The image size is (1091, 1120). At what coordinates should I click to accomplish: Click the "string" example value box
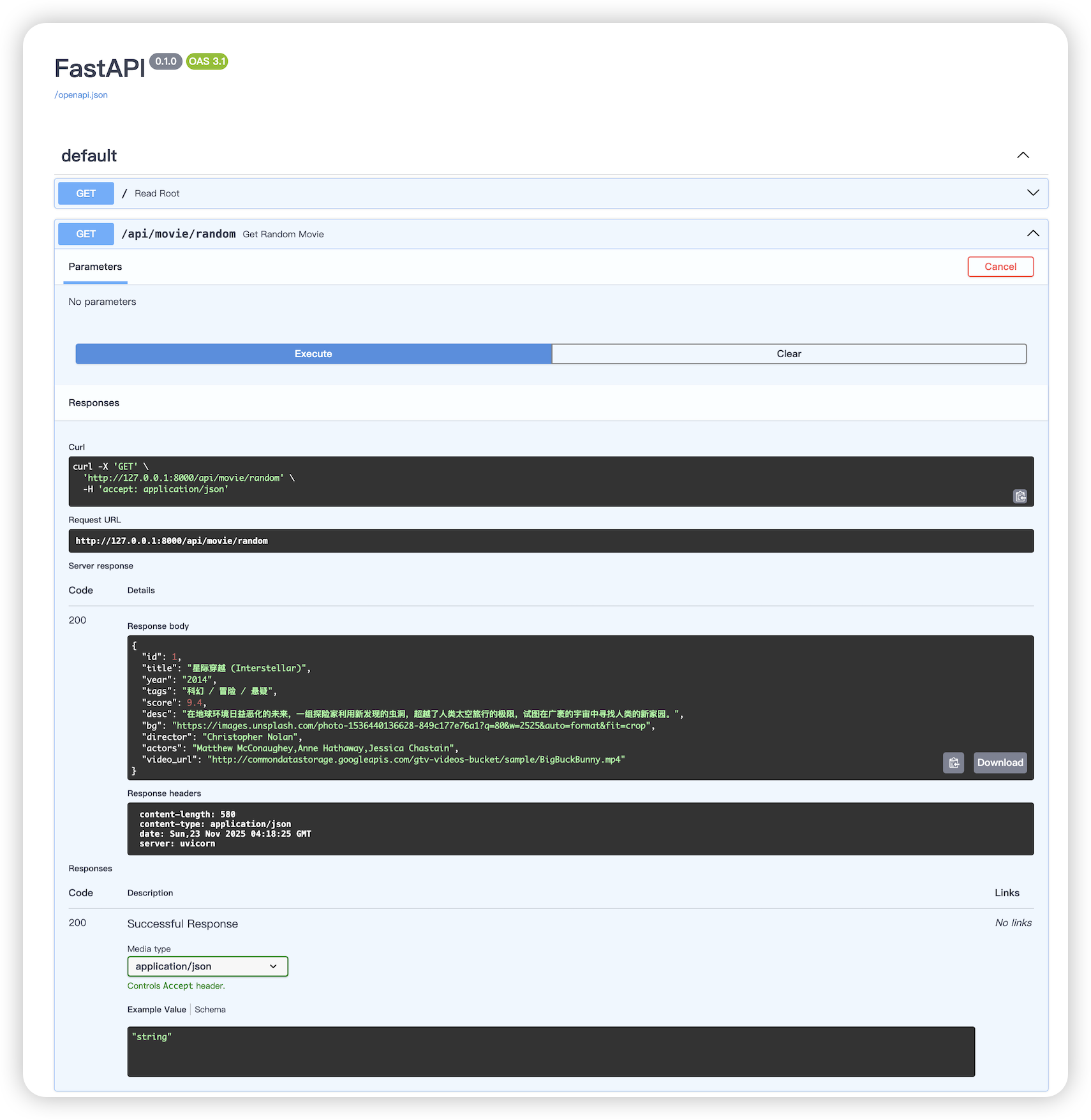click(551, 1051)
